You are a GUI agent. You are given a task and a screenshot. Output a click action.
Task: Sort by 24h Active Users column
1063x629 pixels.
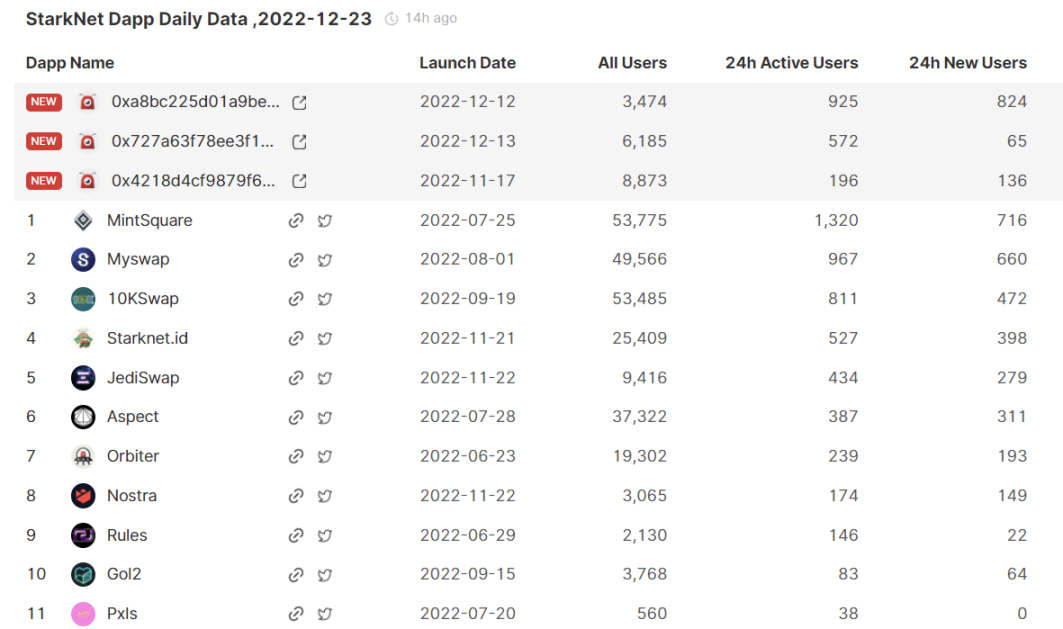click(x=791, y=63)
